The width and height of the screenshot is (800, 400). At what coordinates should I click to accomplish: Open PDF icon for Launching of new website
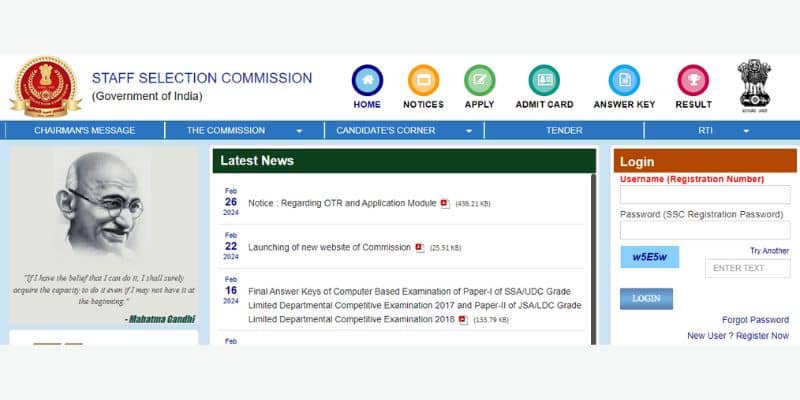pyautogui.click(x=419, y=247)
